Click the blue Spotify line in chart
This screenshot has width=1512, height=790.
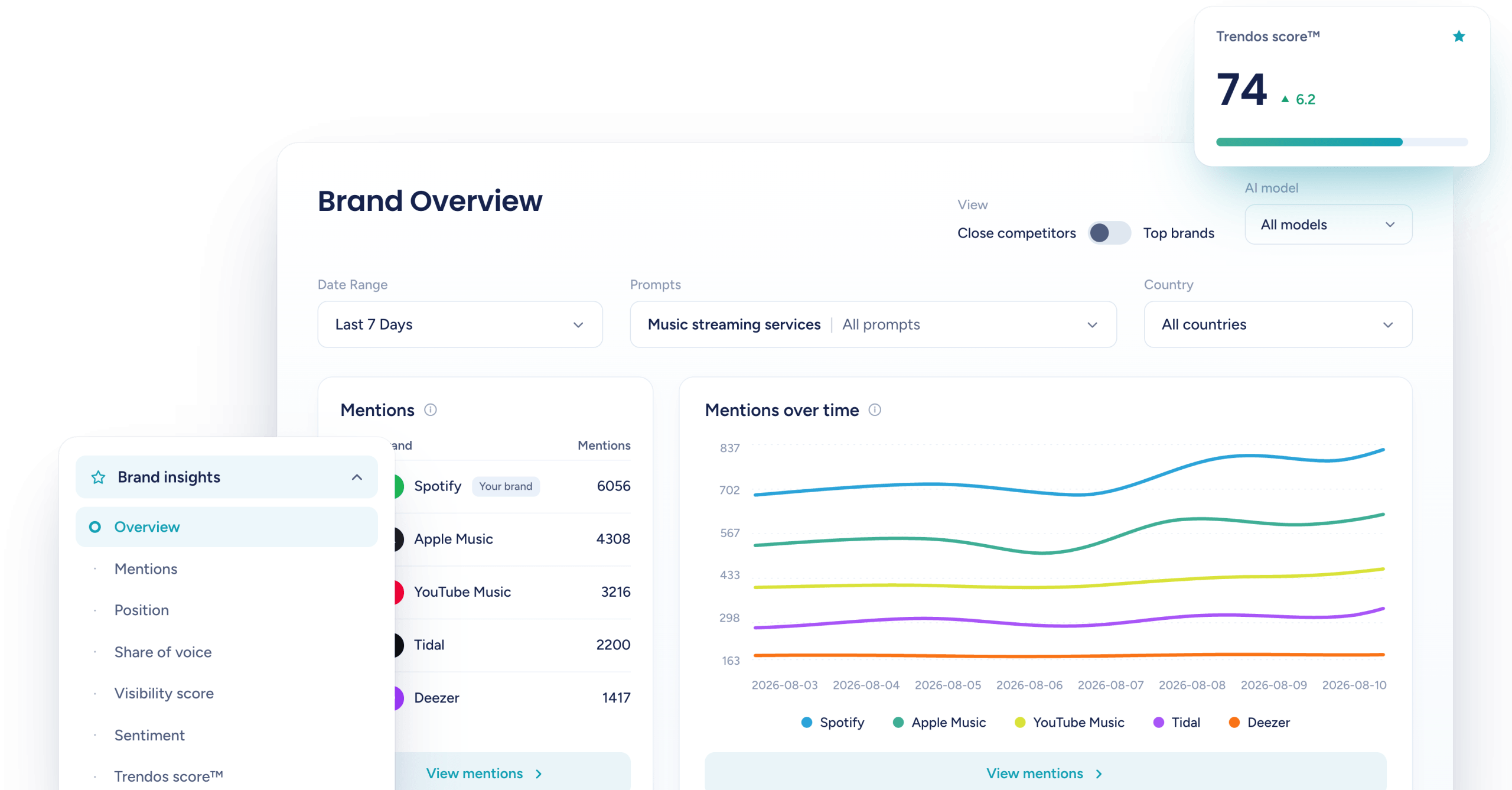1069,494
